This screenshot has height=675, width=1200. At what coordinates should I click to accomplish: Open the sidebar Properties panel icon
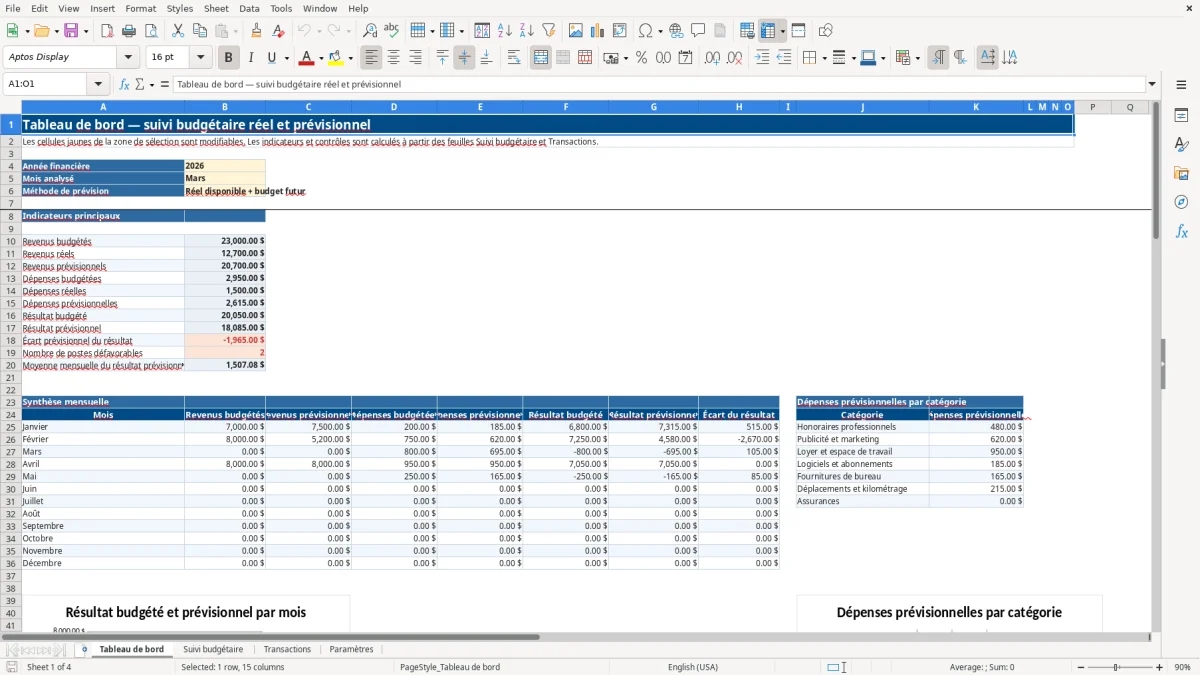click(x=1181, y=116)
